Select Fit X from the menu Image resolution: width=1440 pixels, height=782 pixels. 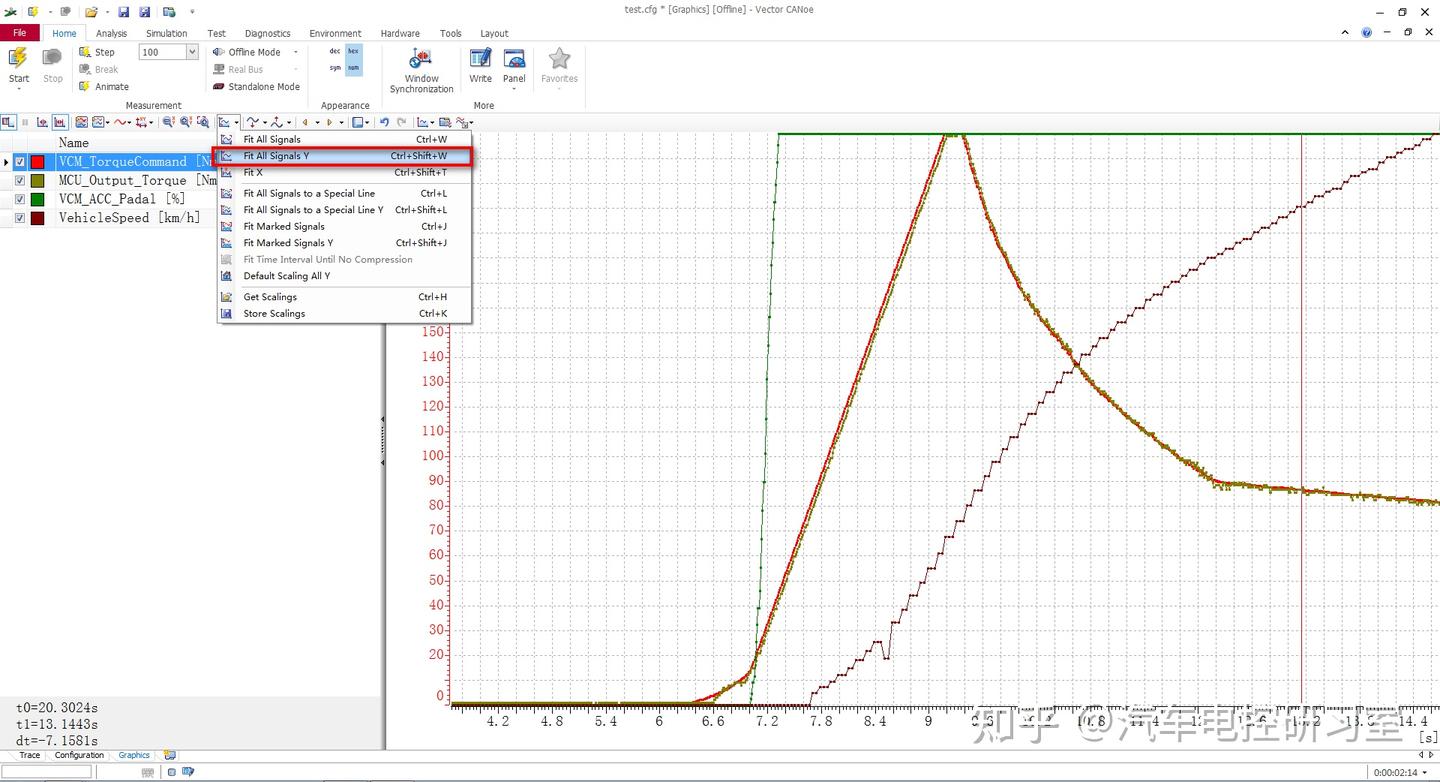[344, 173]
